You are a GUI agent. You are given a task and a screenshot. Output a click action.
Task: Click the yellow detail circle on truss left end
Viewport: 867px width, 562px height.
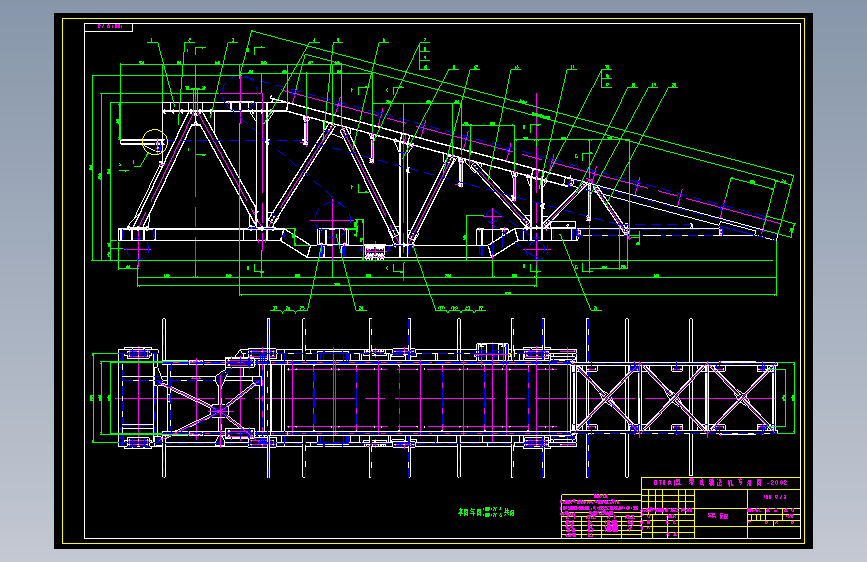155,142
